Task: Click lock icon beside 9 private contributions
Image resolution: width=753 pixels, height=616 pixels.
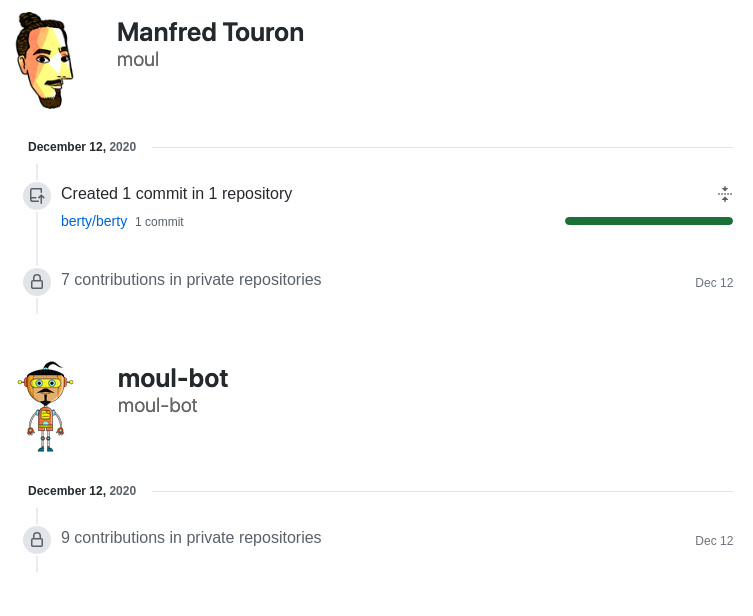Action: pyautogui.click(x=37, y=540)
